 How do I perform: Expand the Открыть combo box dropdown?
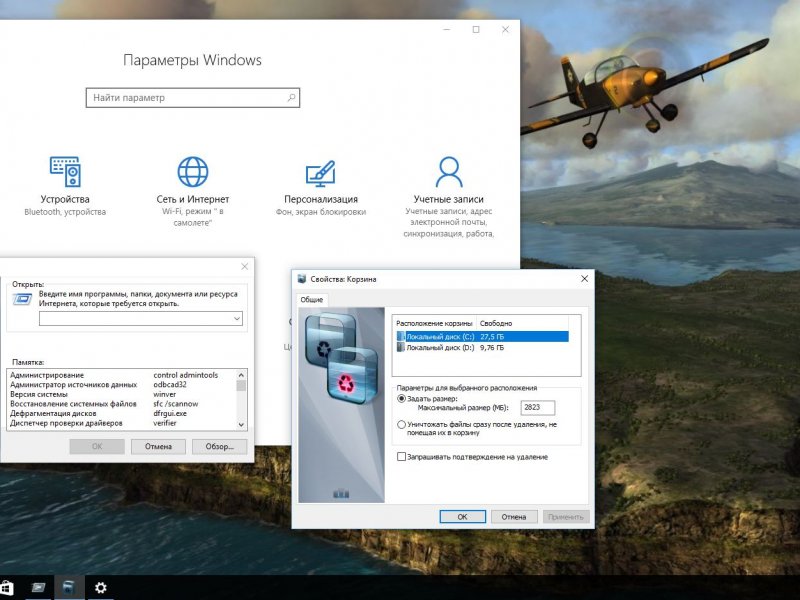237,319
